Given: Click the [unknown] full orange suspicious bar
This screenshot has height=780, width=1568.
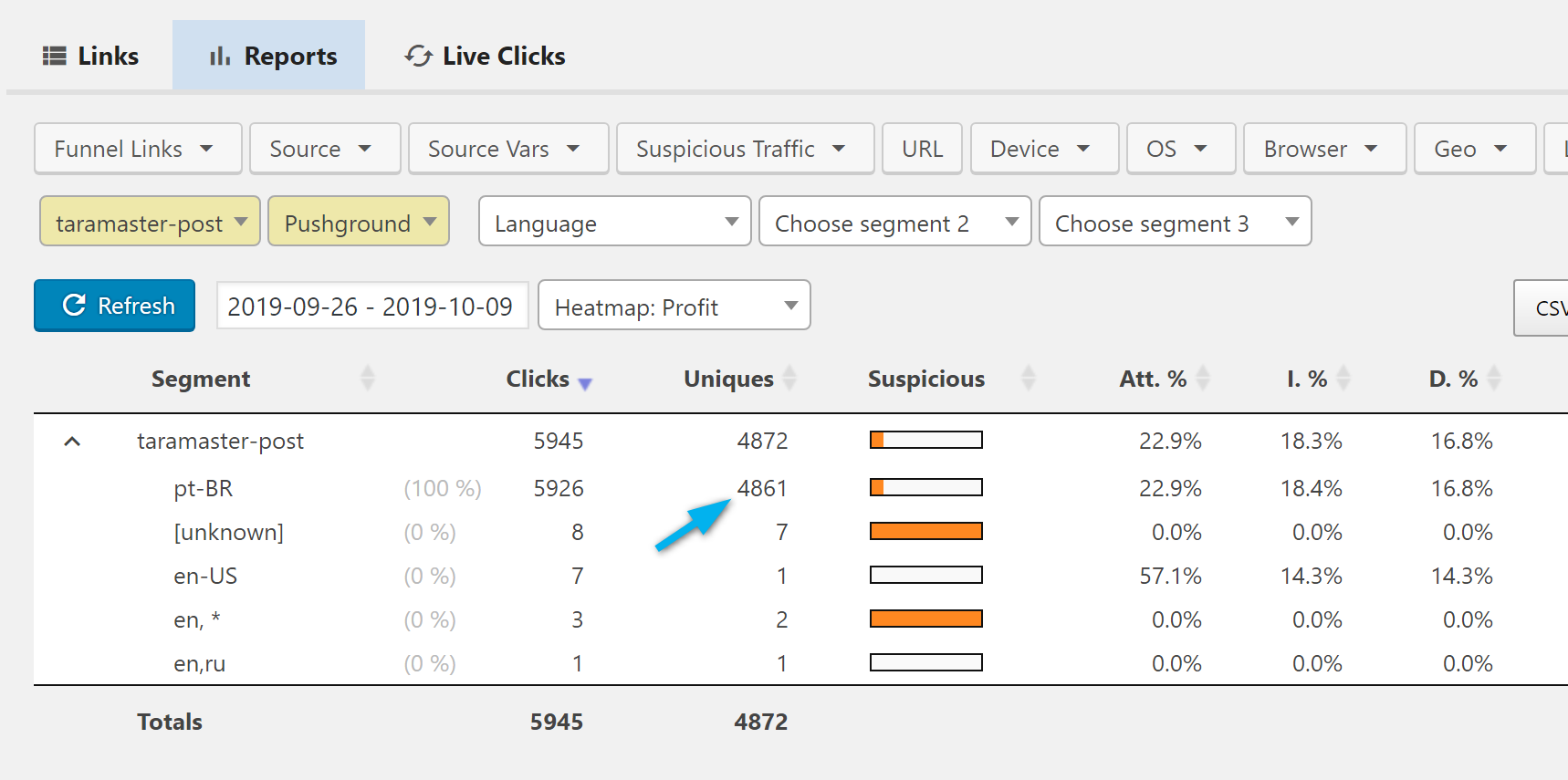Looking at the screenshot, I should pyautogui.click(x=926, y=531).
